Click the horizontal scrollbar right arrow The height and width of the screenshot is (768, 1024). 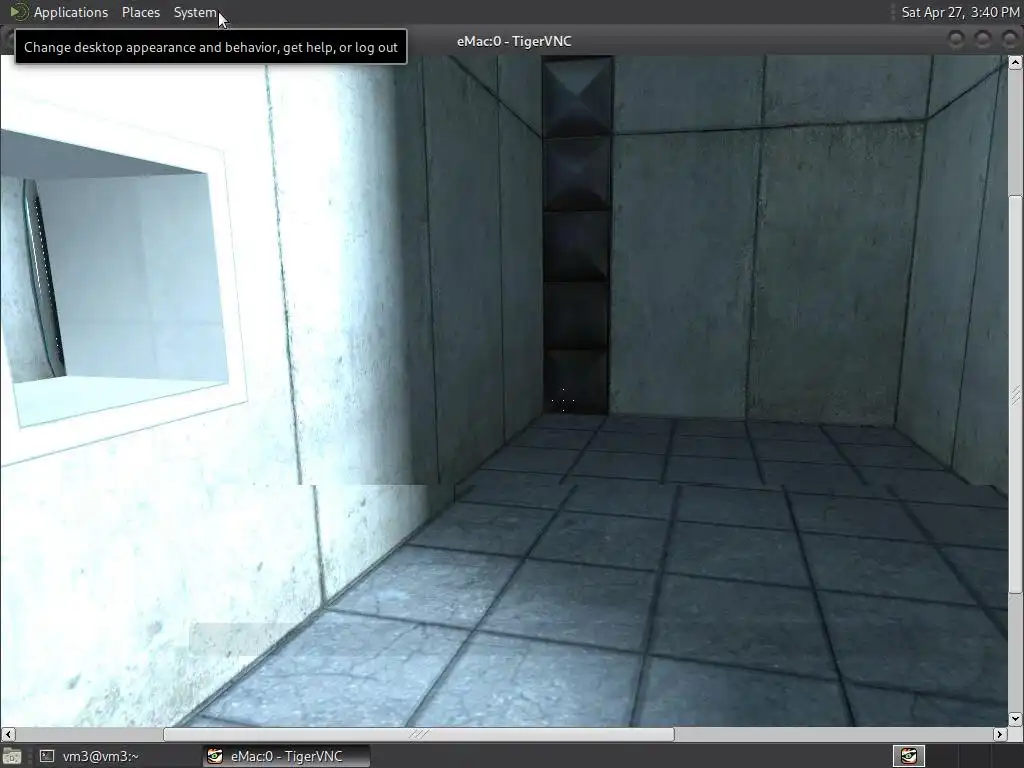click(999, 734)
